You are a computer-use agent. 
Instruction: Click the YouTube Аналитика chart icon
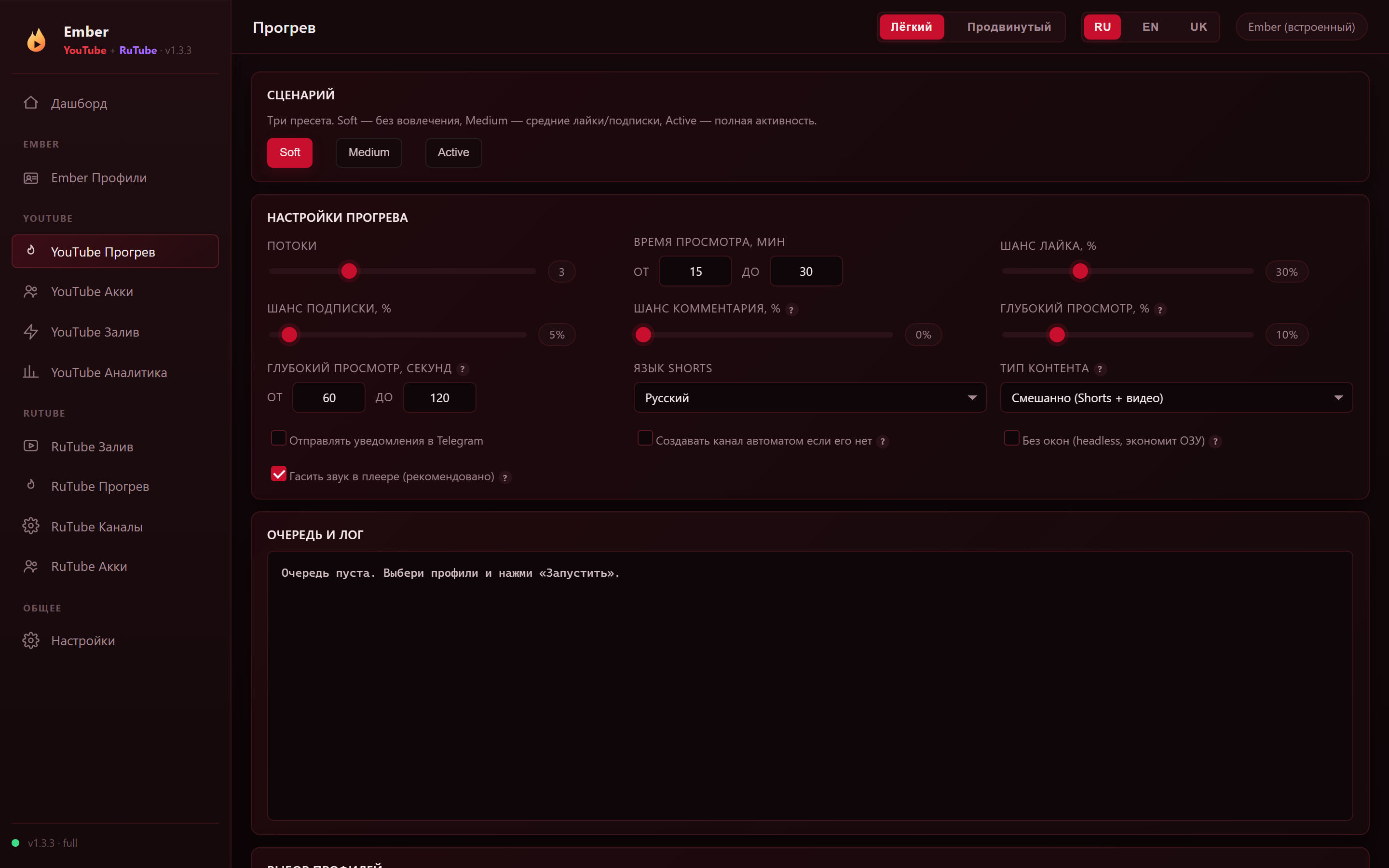(x=31, y=372)
